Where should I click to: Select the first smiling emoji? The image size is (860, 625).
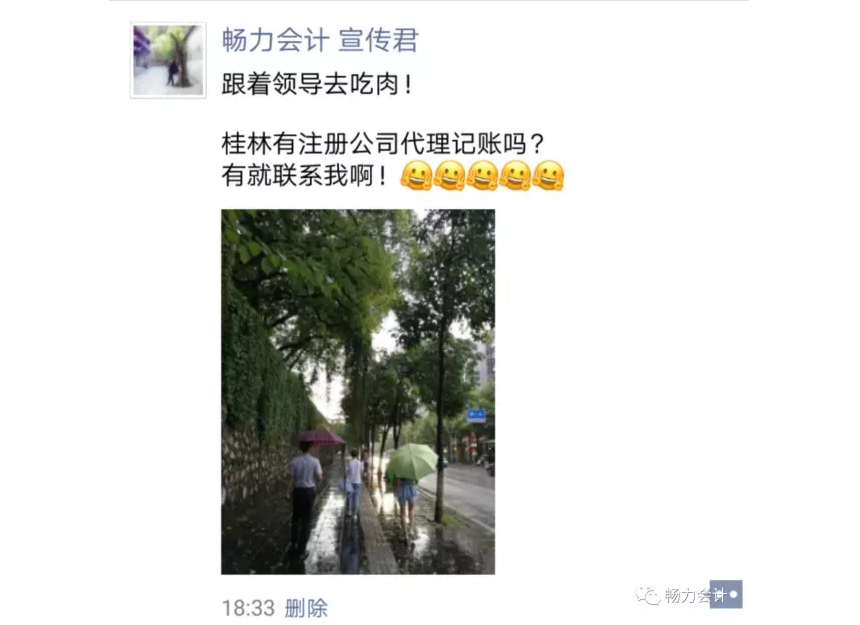click(x=416, y=176)
